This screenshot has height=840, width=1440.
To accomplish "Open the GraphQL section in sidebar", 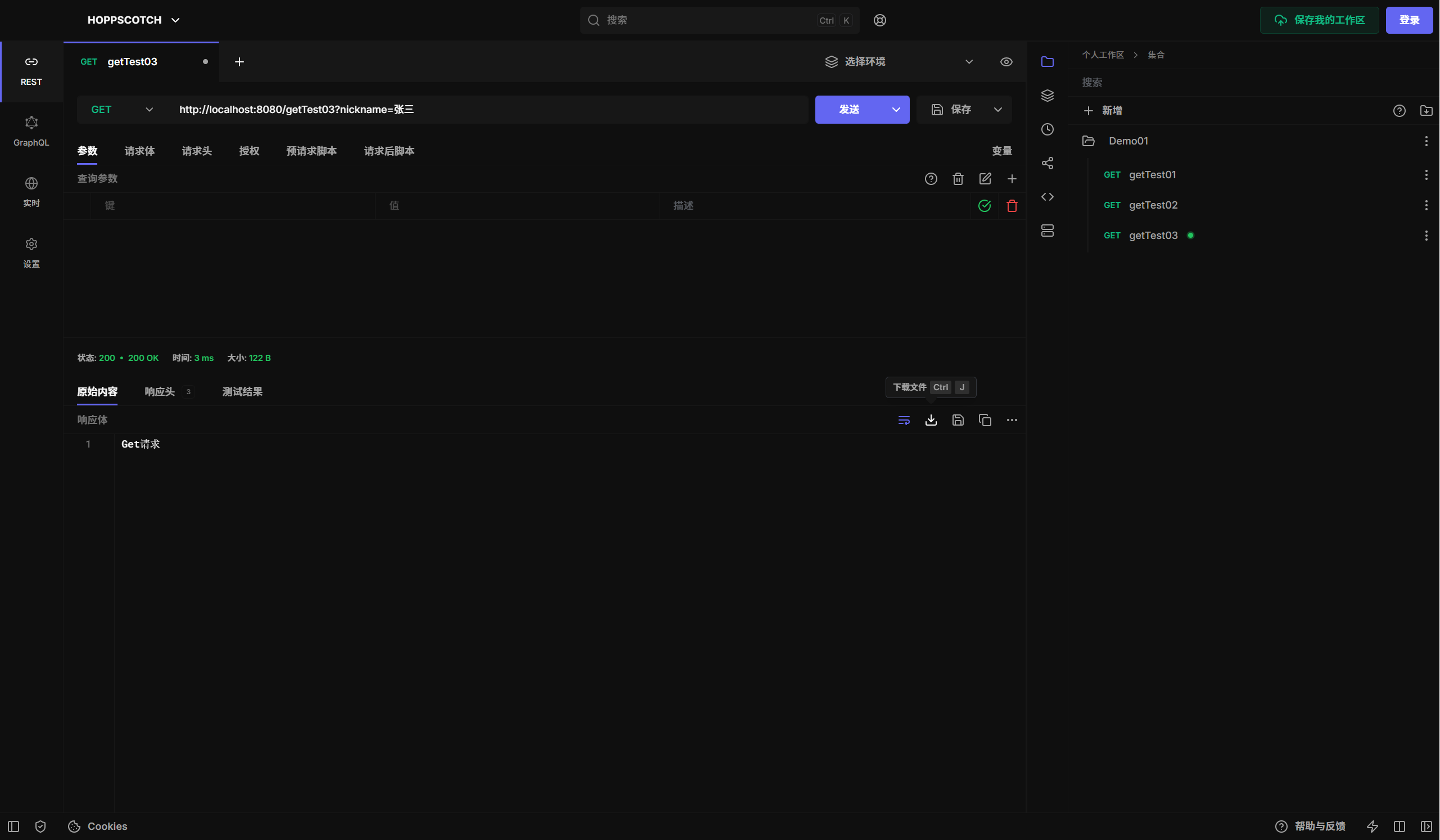I will pyautogui.click(x=31, y=132).
